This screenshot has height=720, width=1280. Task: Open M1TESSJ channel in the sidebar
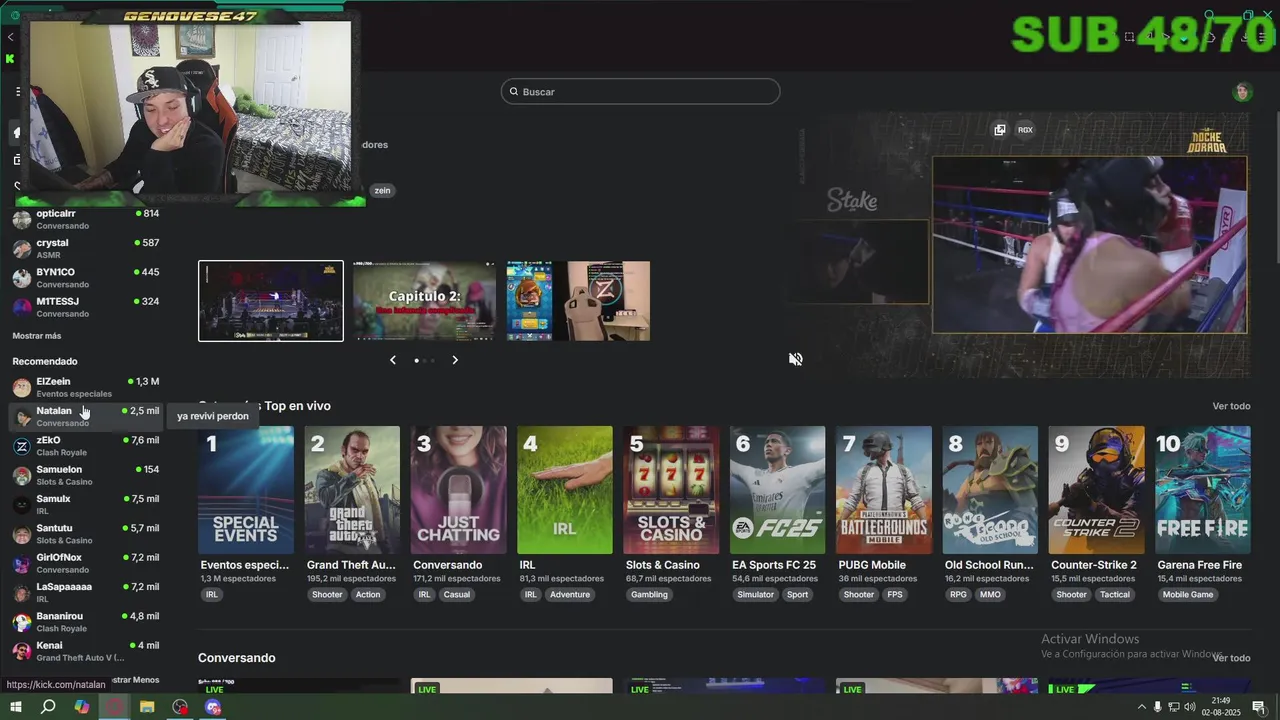point(85,307)
